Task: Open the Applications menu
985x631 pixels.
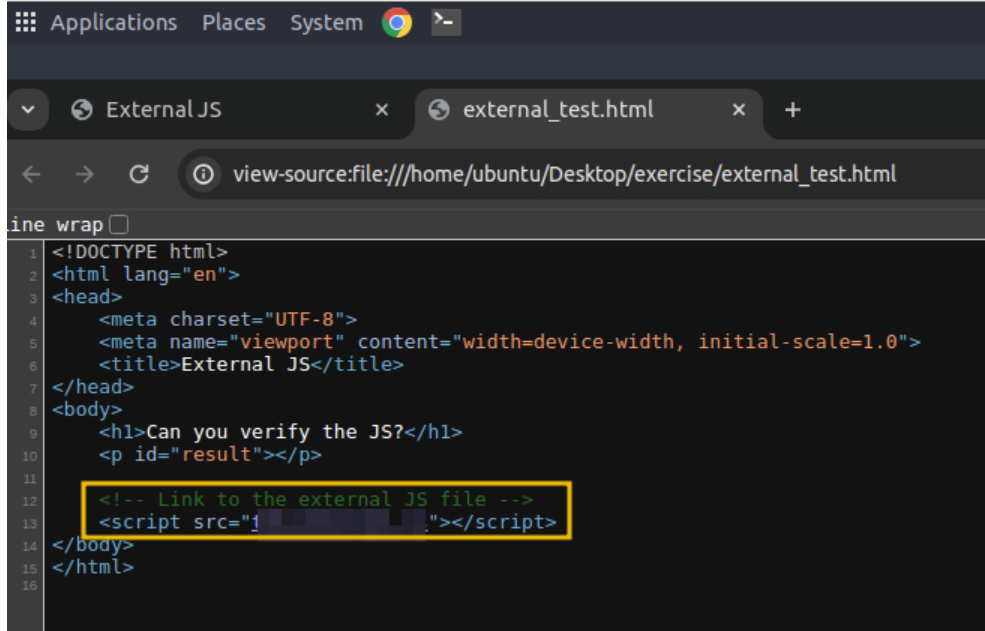Action: (113, 23)
